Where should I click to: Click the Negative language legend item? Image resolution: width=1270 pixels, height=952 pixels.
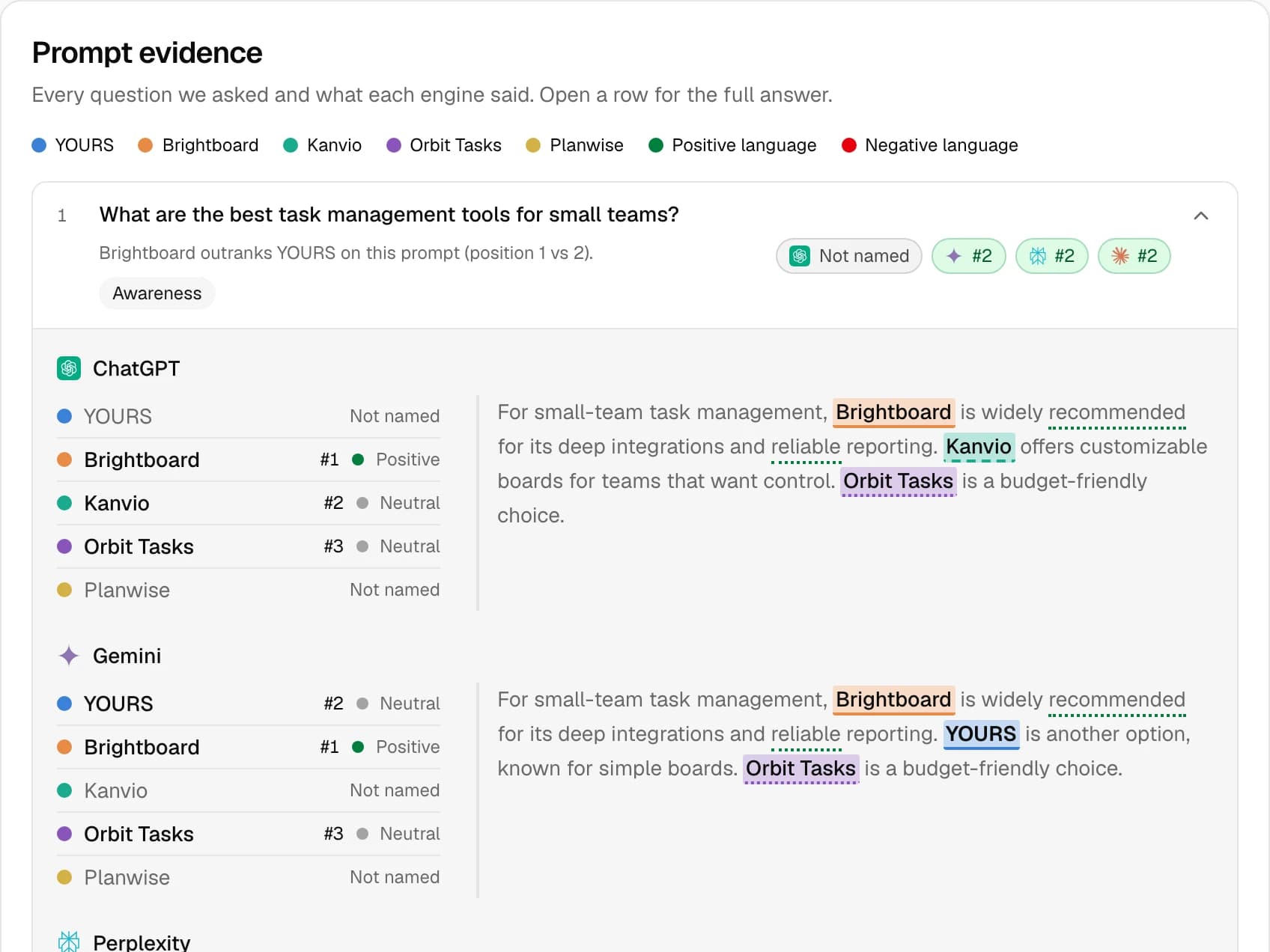[x=929, y=145]
